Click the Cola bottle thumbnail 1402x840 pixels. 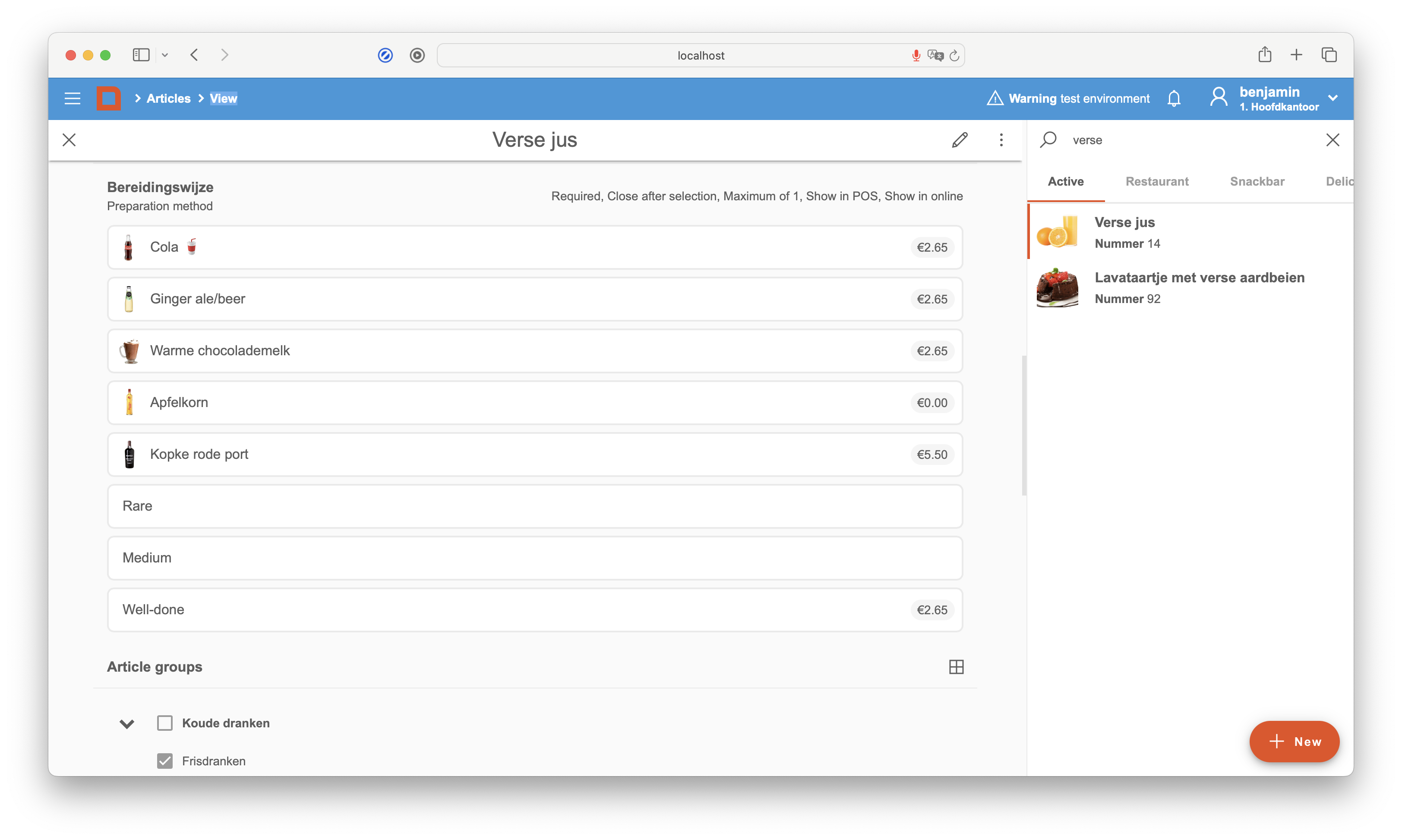[129, 247]
